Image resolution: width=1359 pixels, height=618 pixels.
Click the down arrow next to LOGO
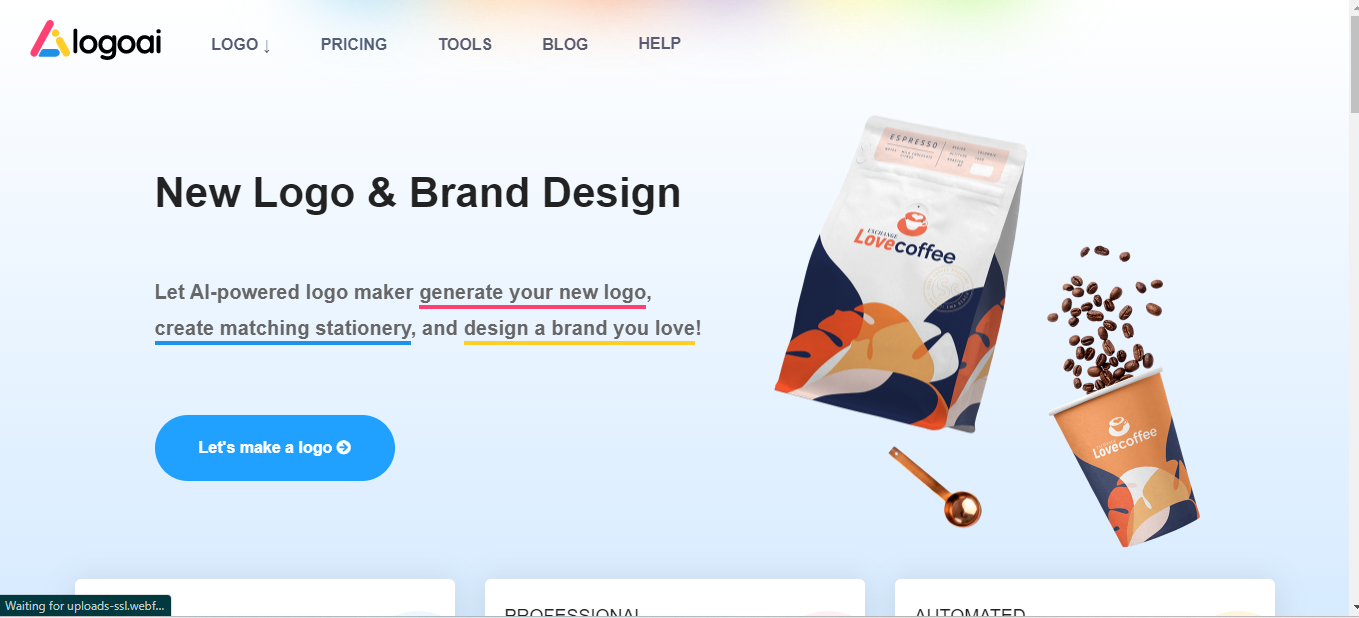point(267,45)
